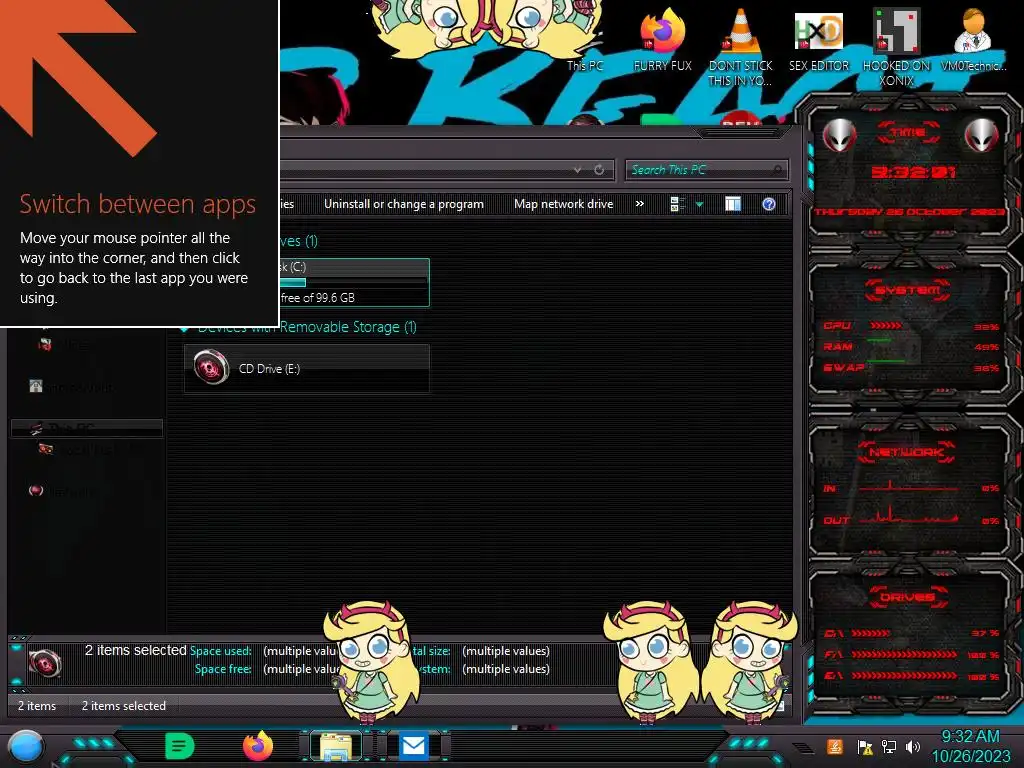
Task: Open the view options dropdown arrow
Action: tap(699, 204)
